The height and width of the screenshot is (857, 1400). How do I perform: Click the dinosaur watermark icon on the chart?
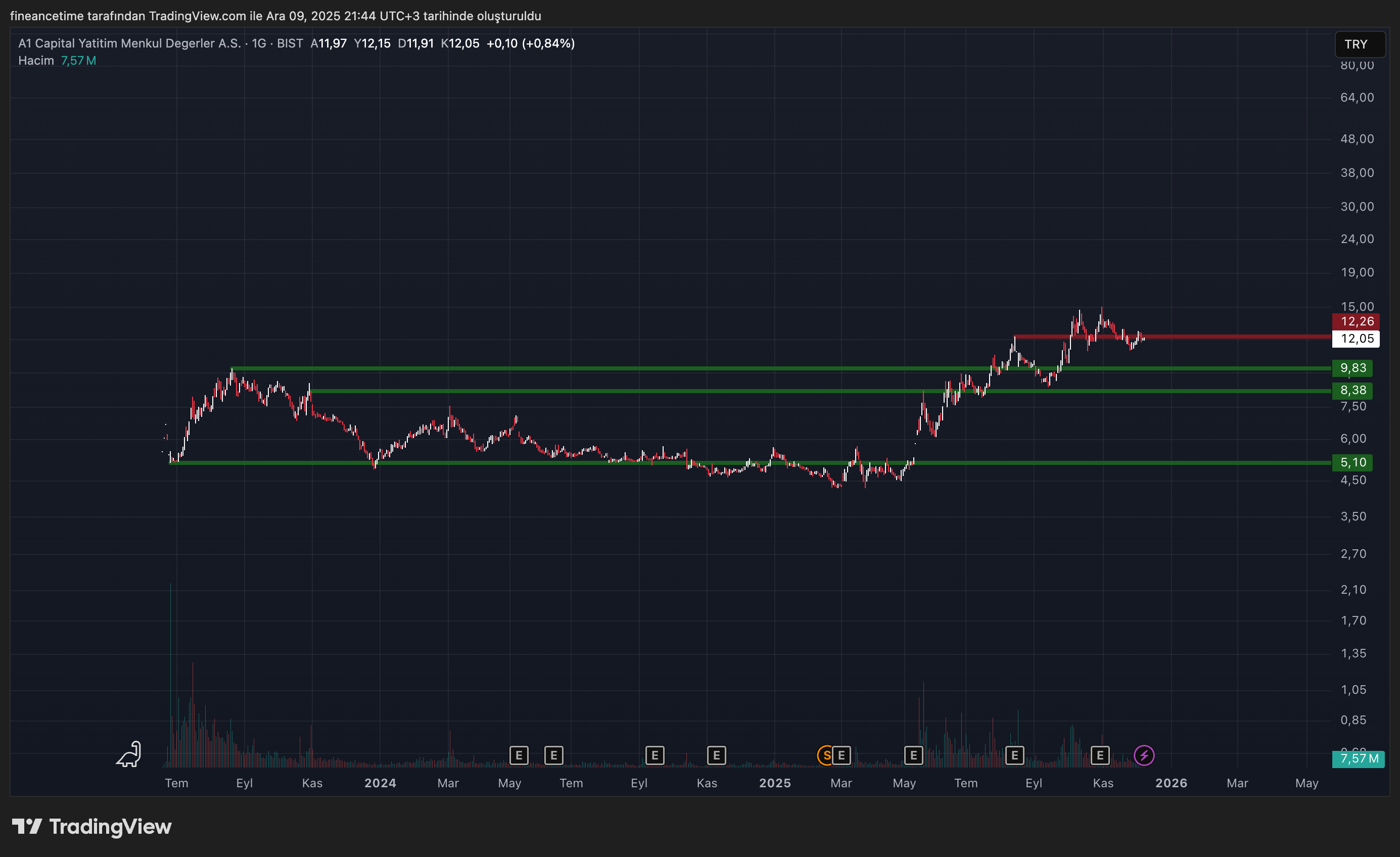click(x=128, y=754)
